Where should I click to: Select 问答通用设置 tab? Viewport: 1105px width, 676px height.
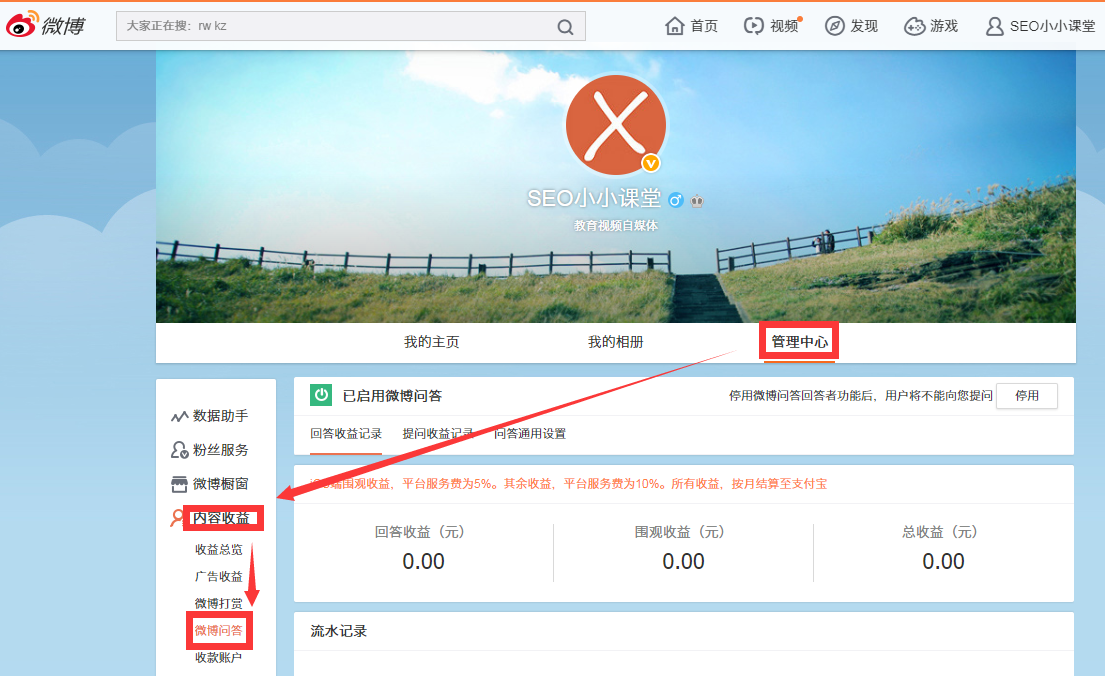530,434
